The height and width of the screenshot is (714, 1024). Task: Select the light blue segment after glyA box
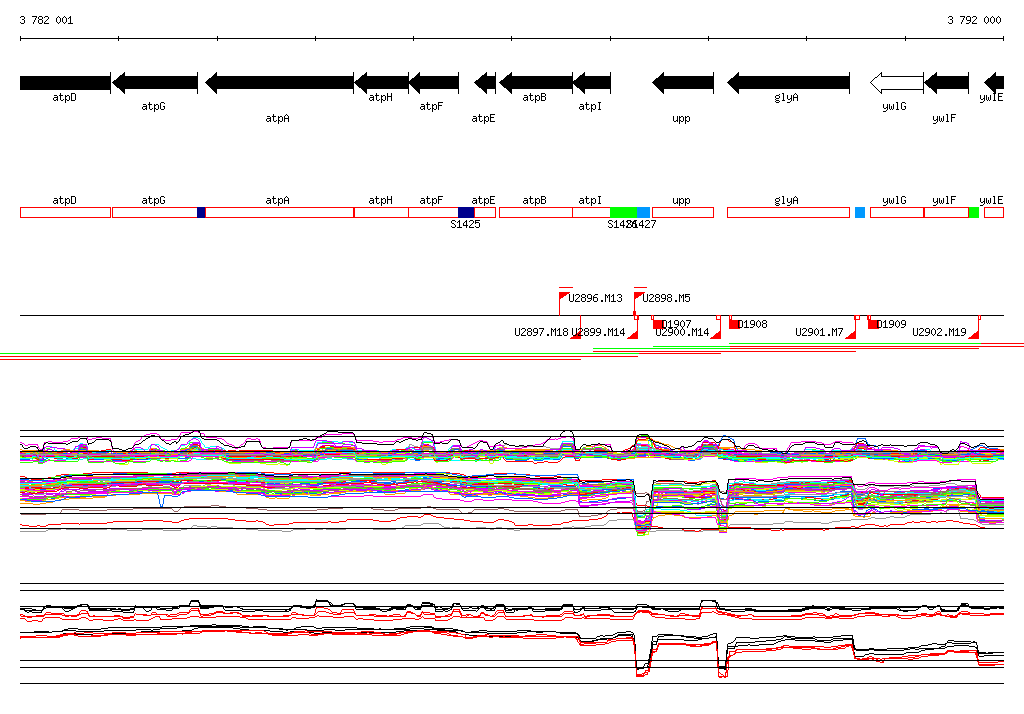[860, 212]
